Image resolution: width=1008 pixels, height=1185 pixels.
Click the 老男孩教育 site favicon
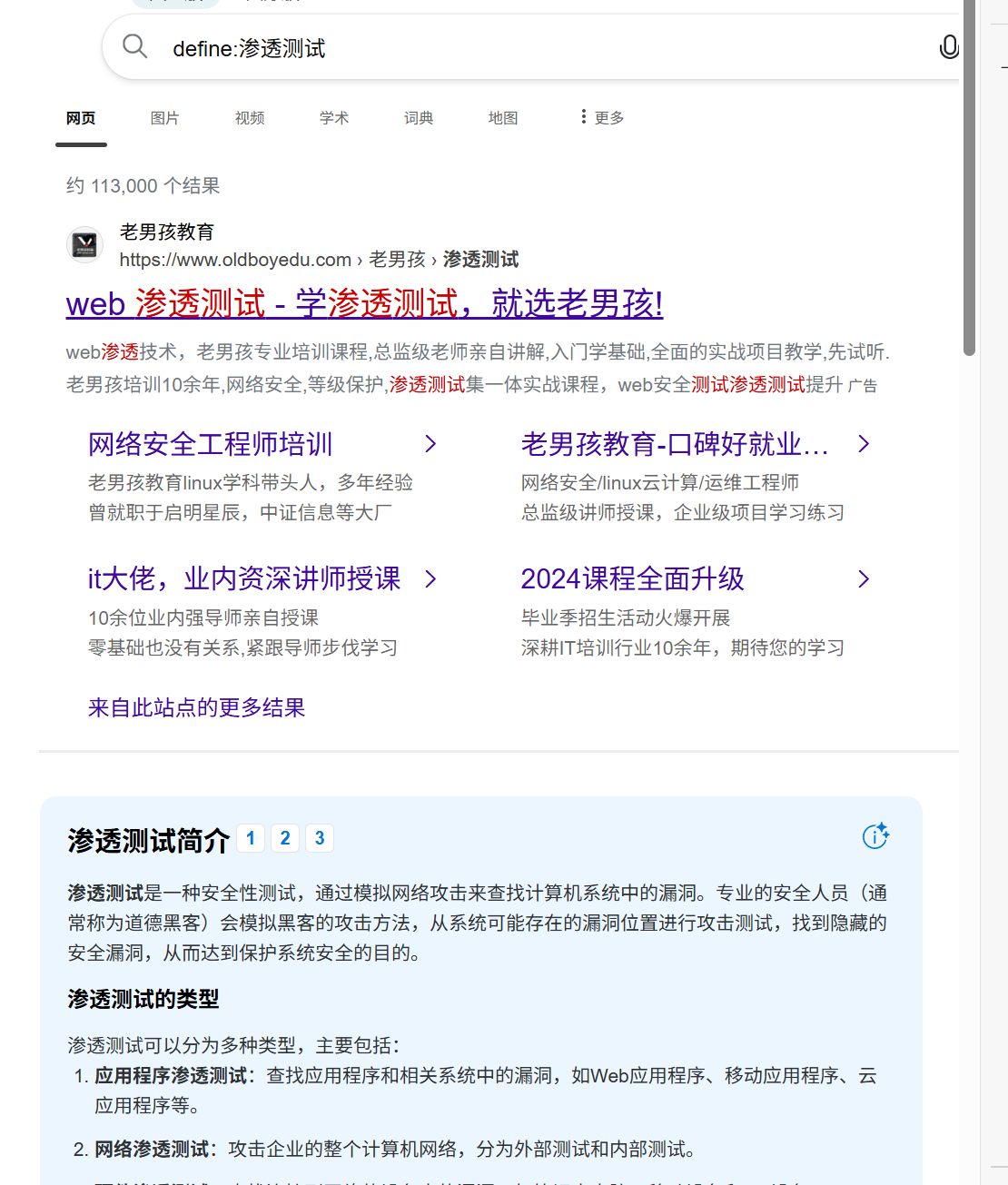(x=85, y=244)
